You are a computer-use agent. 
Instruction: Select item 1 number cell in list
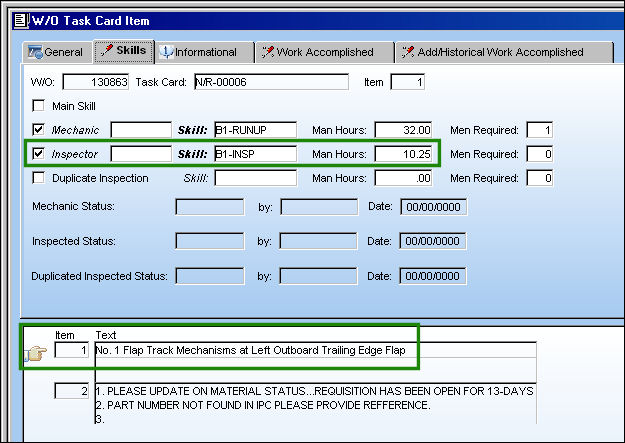[x=72, y=350]
